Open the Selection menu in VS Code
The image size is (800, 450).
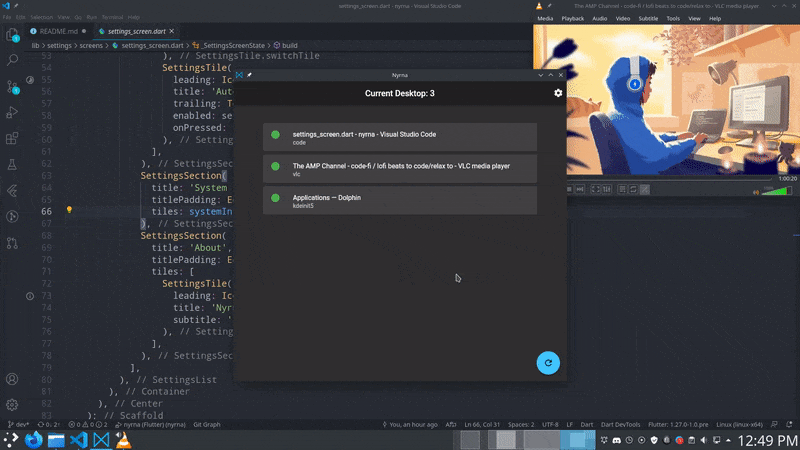pyautogui.click(x=41, y=17)
